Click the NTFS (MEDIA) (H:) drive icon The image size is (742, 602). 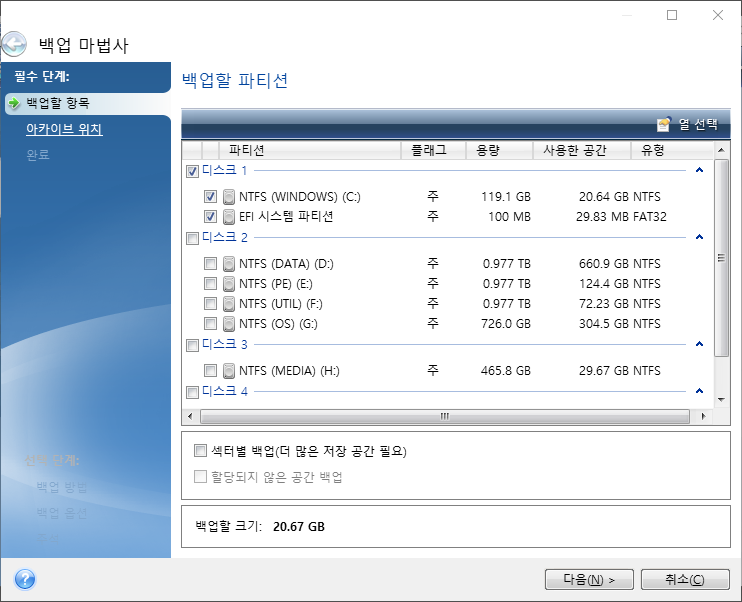tap(229, 371)
